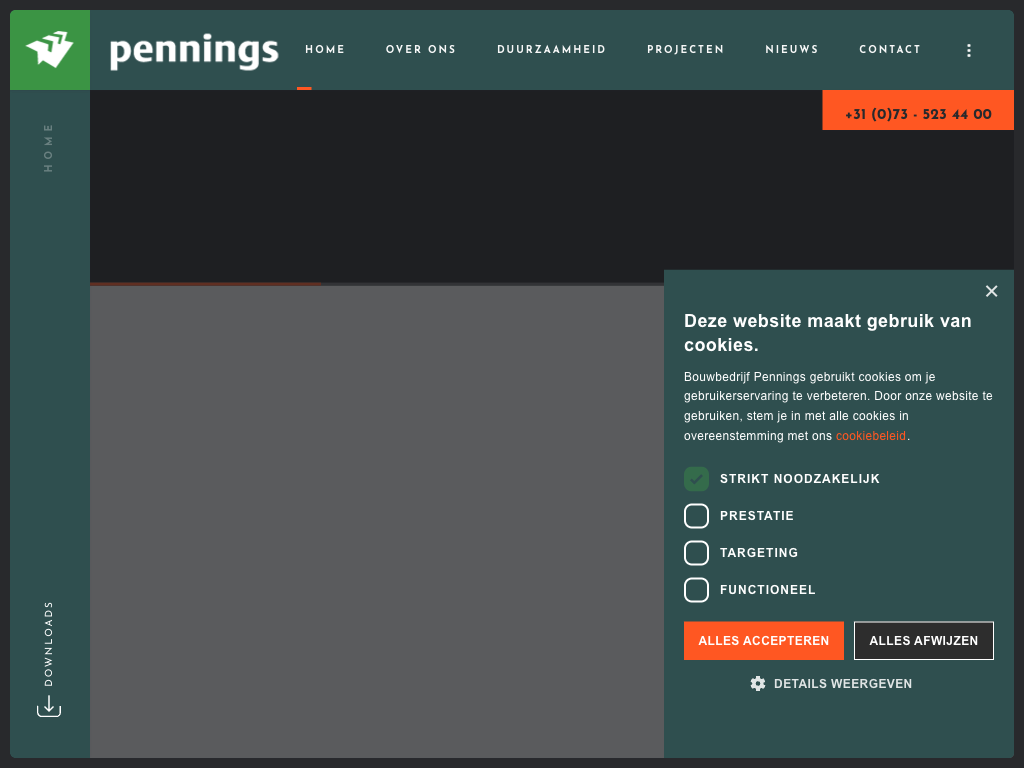Close the cookie banner with X
Screen dimensions: 1024x768
[991, 291]
